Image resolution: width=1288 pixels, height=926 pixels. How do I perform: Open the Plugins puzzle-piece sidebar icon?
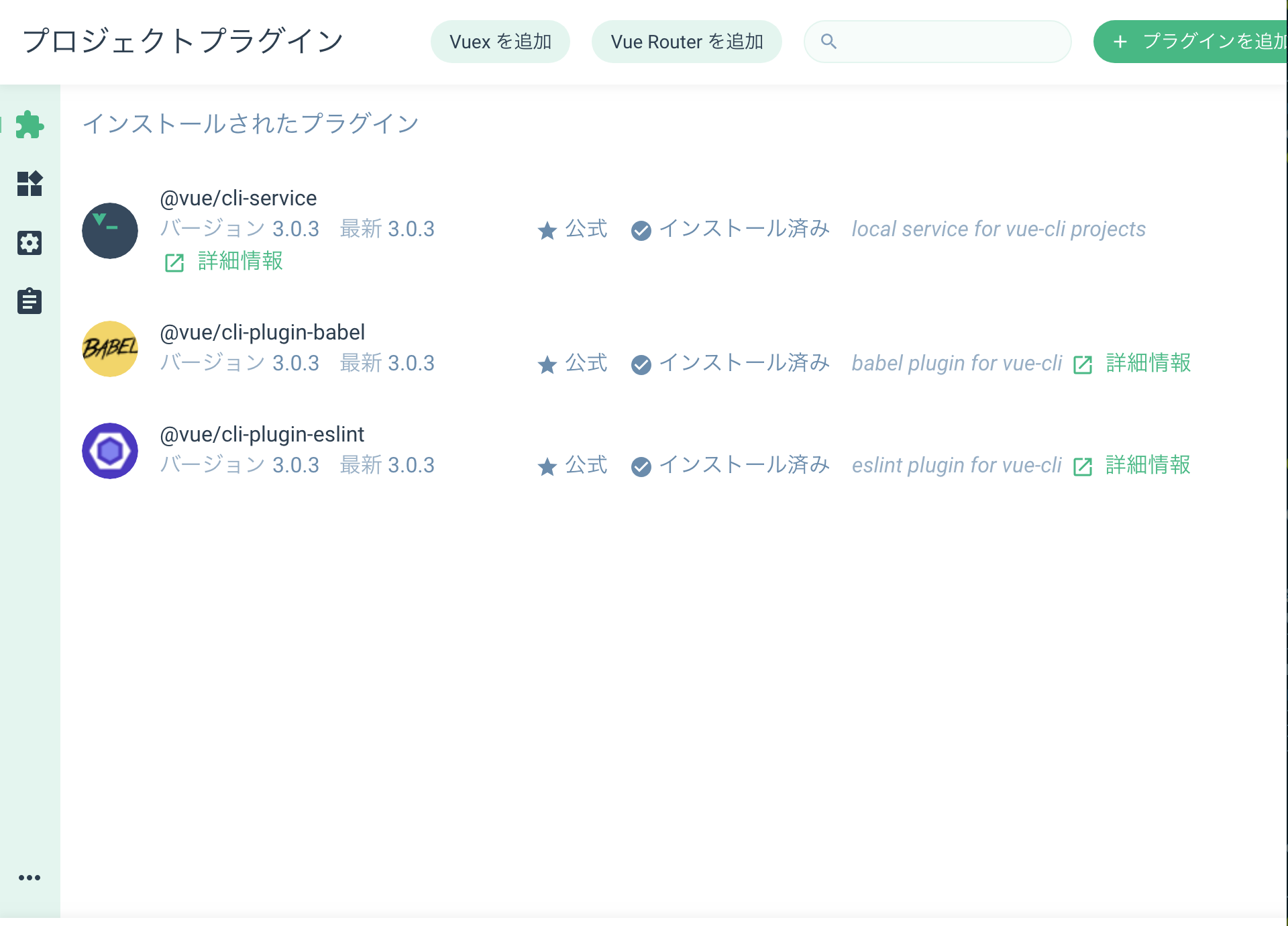(x=30, y=125)
